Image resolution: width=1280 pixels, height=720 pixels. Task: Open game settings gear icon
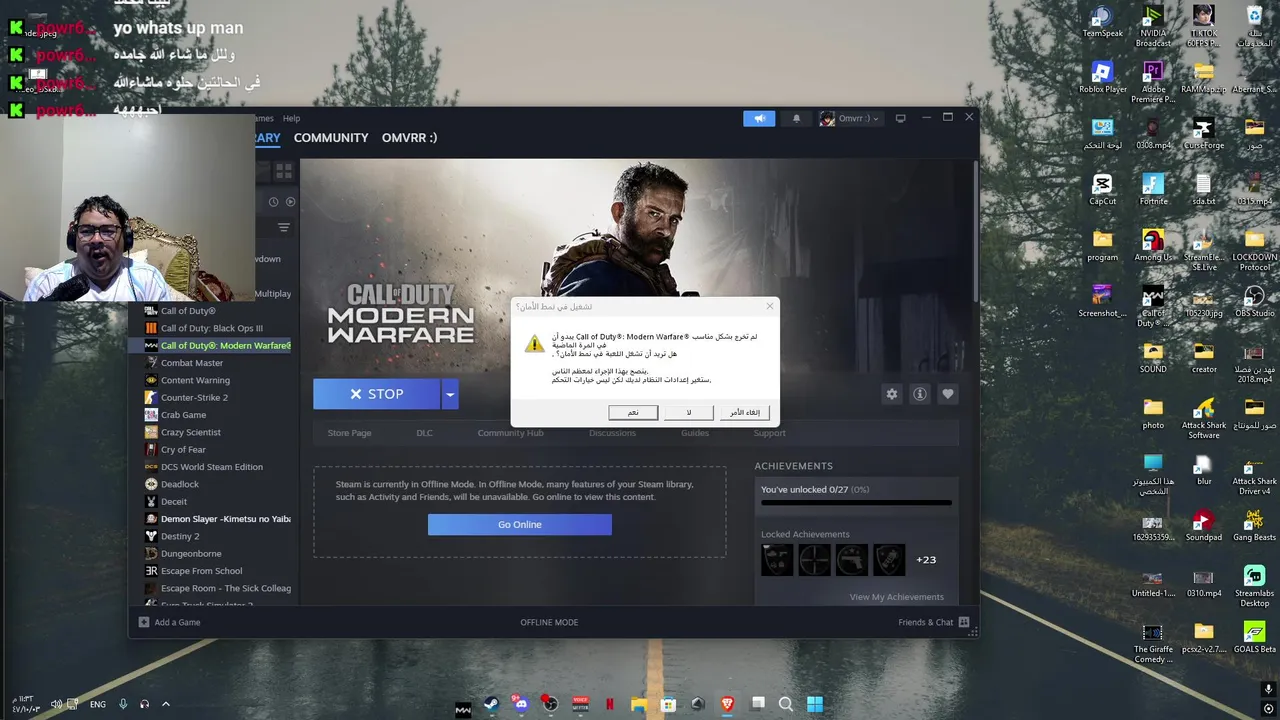pyautogui.click(x=891, y=394)
